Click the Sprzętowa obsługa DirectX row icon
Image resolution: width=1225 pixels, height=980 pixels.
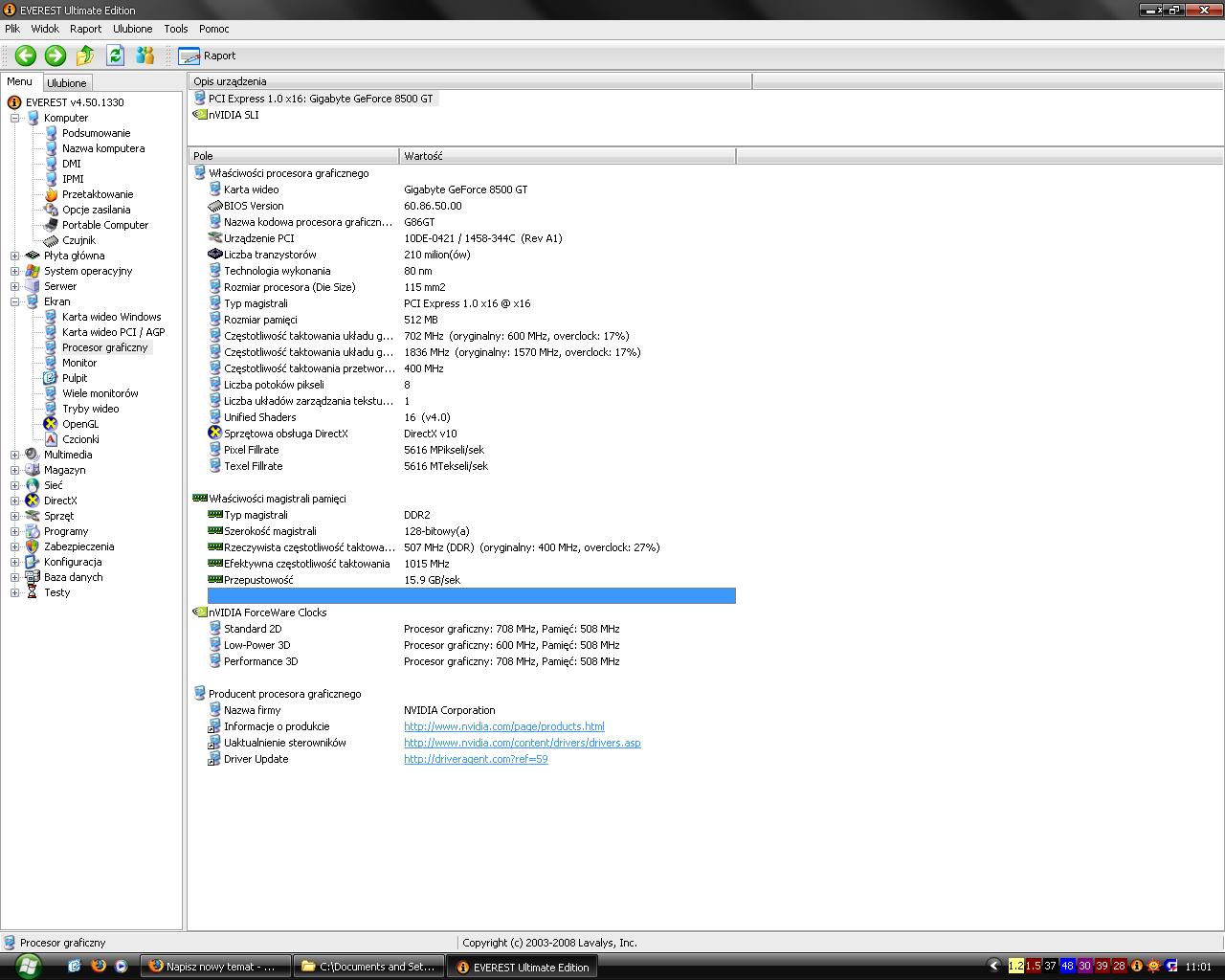215,434
